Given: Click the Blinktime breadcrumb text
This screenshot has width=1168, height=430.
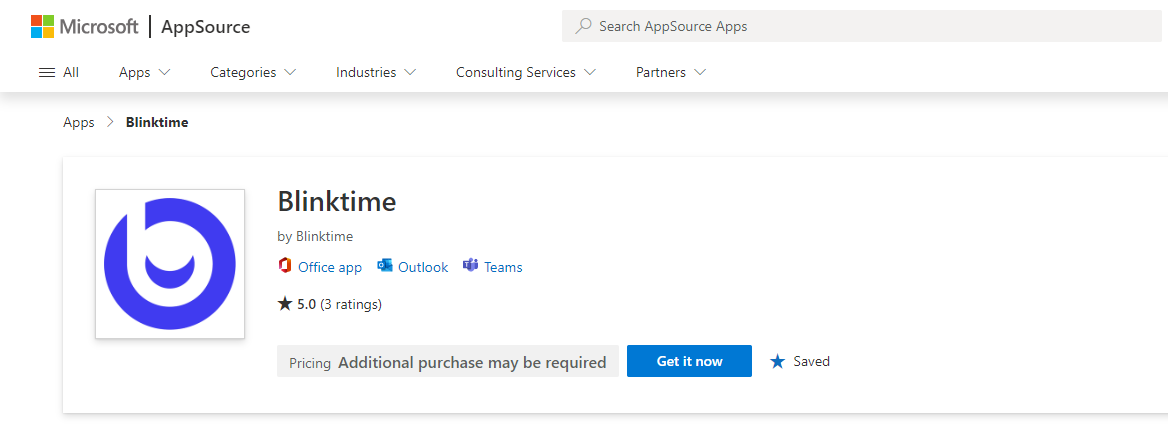Looking at the screenshot, I should click(x=157, y=122).
